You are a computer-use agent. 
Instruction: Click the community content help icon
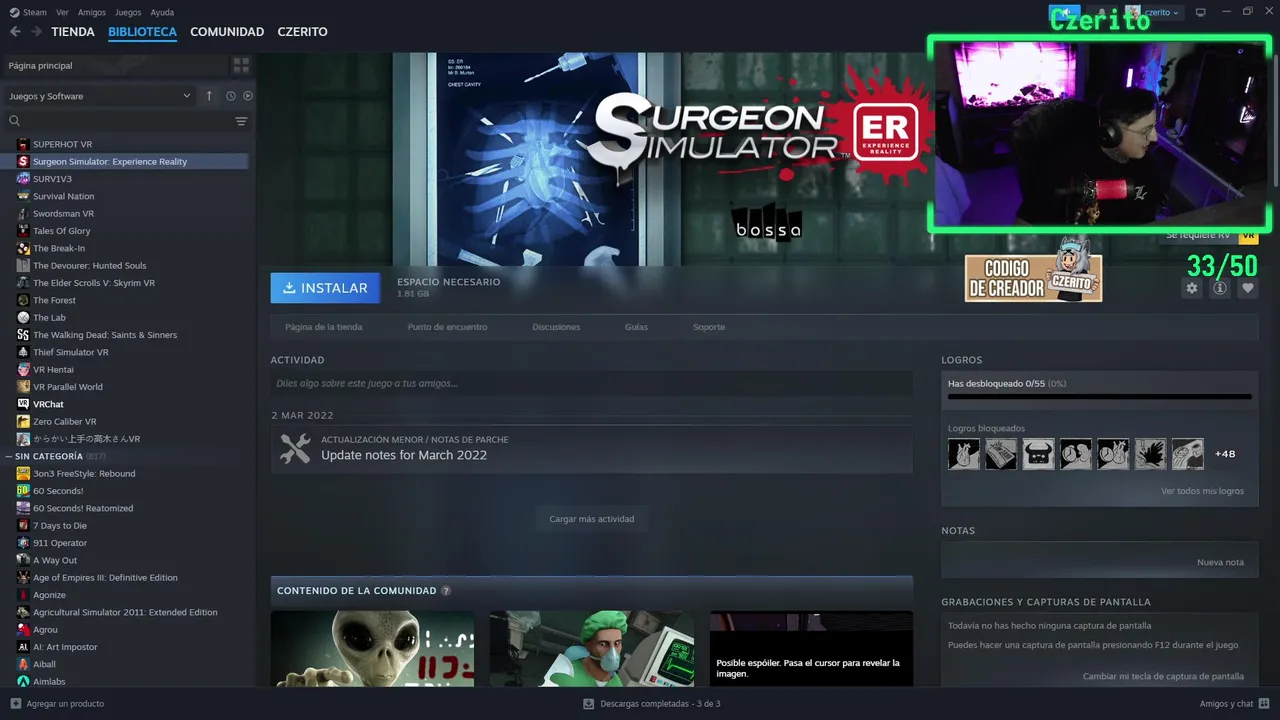[446, 591]
